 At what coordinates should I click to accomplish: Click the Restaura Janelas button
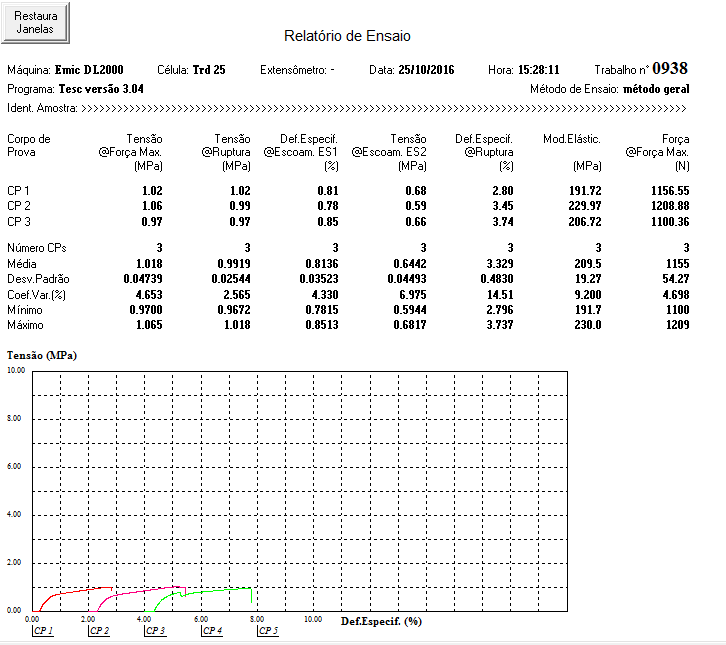point(35,23)
